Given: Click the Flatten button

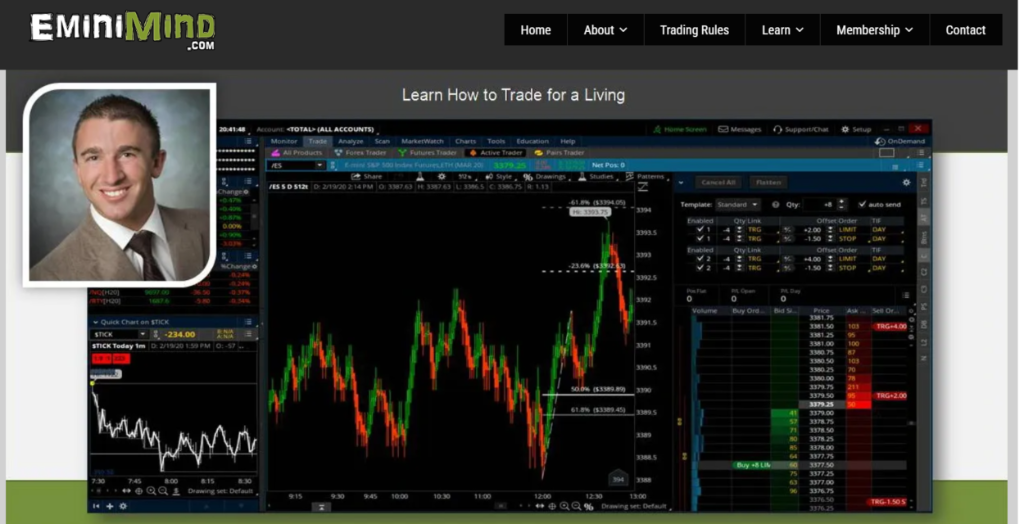Looking at the screenshot, I should (x=769, y=183).
